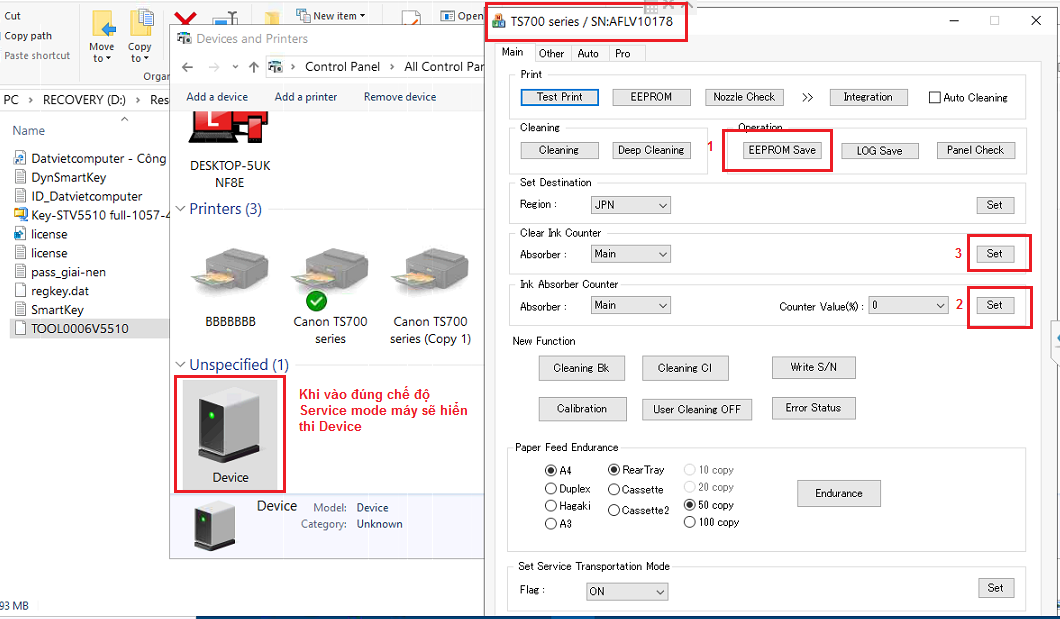Screen dimensions: 1060x619
Task: Click the Deep Cleaning button
Action: coord(651,151)
